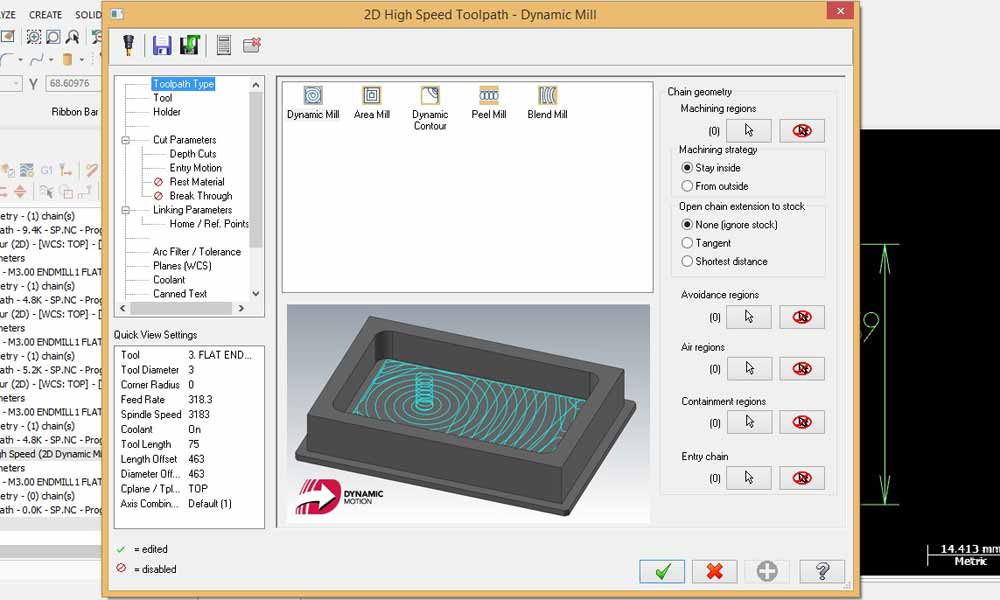The image size is (1000, 600).
Task: Open the Cut Parameters page
Action: 184,140
